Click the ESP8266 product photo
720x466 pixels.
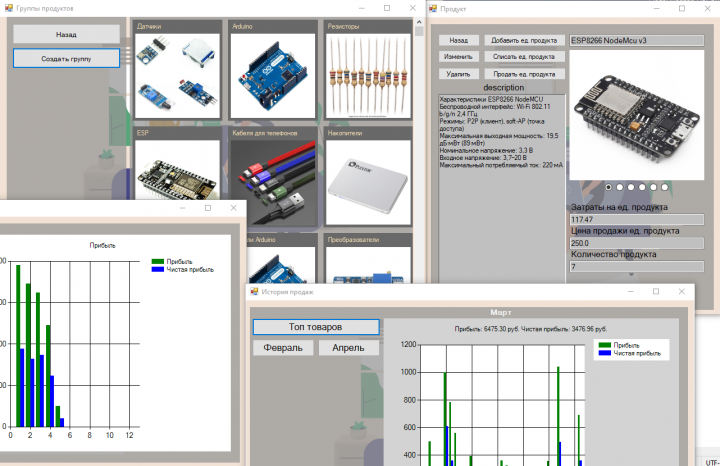pyautogui.click(x=636, y=115)
